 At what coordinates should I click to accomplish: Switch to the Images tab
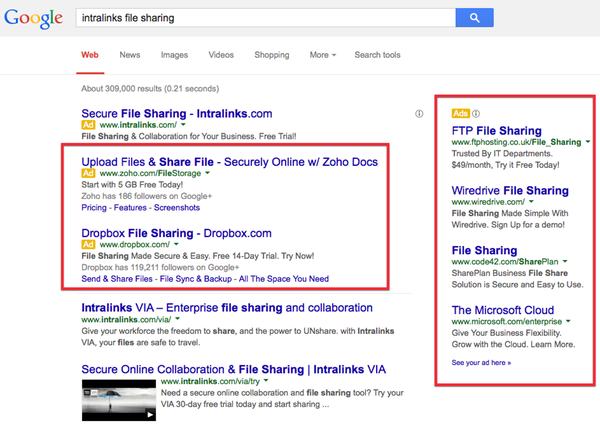click(x=174, y=55)
